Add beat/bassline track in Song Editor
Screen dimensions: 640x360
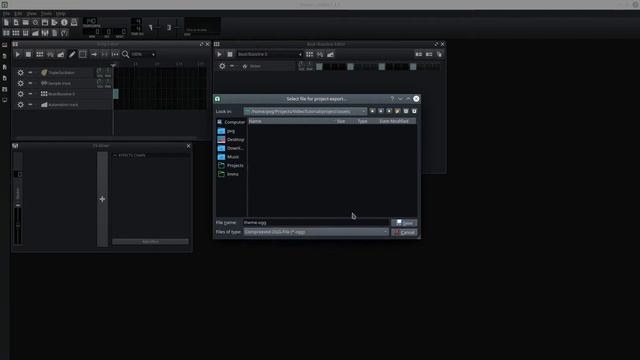click(40, 54)
